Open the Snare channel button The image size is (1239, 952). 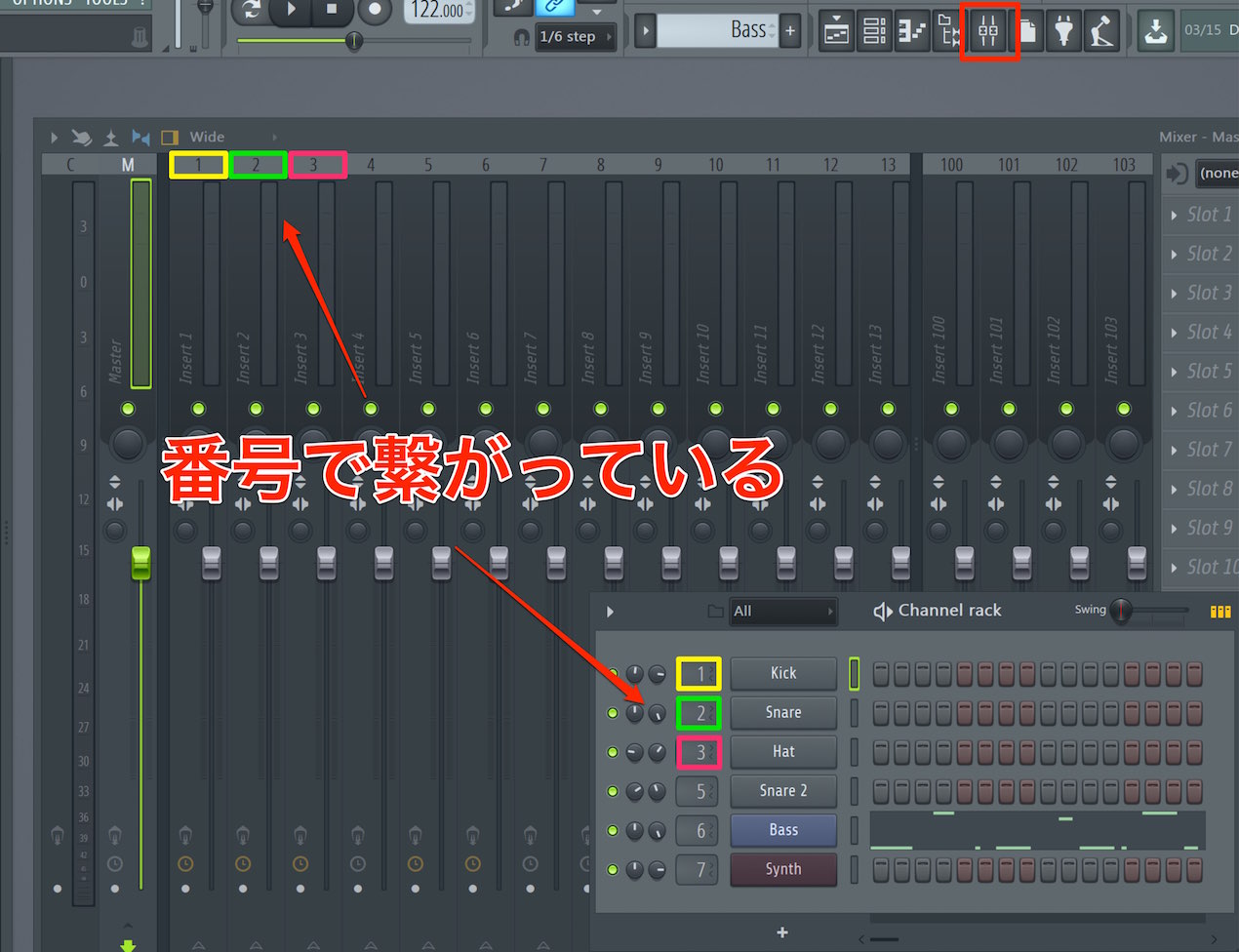click(783, 712)
